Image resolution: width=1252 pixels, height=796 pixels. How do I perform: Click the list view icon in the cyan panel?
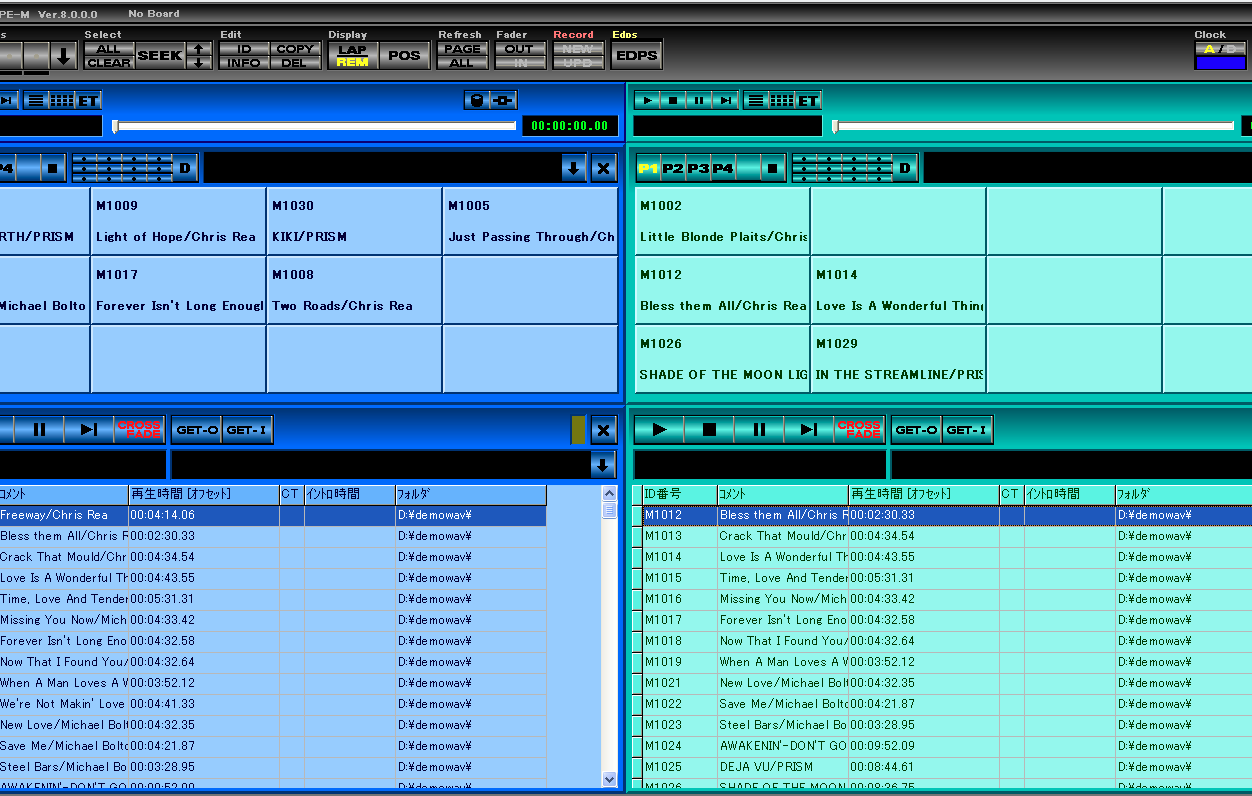click(x=756, y=100)
